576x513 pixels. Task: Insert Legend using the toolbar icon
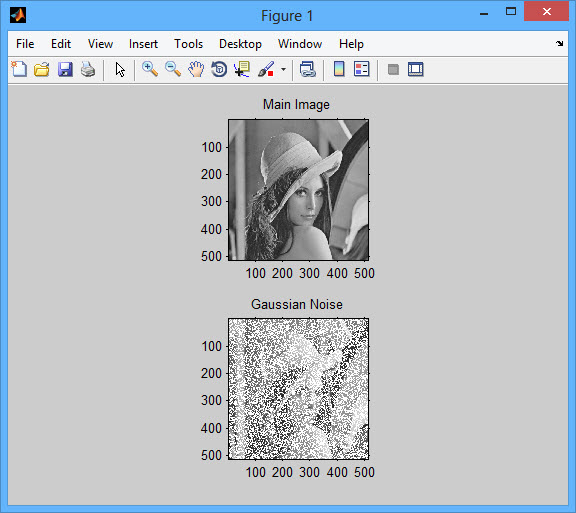361,69
